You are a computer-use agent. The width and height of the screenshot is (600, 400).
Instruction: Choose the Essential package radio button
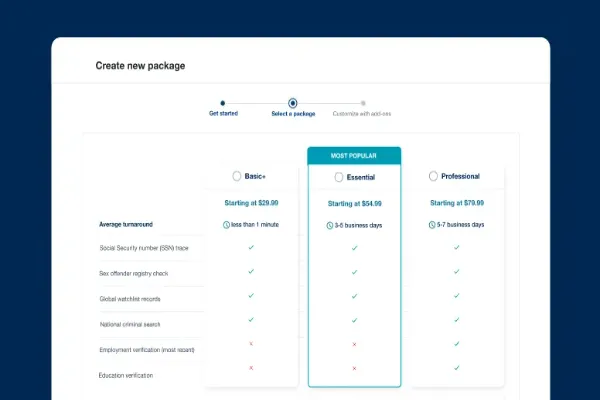pyautogui.click(x=339, y=177)
